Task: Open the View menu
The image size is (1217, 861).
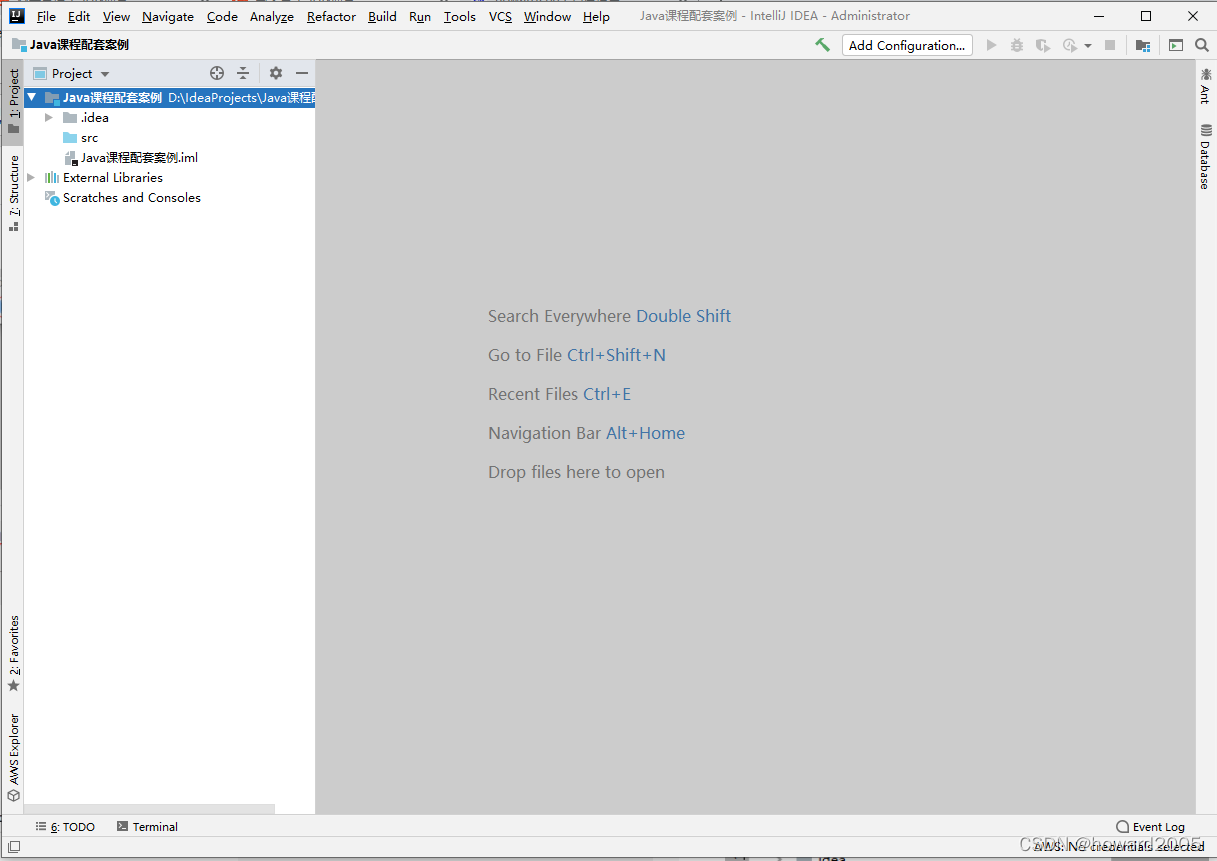Action: pyautogui.click(x=116, y=16)
